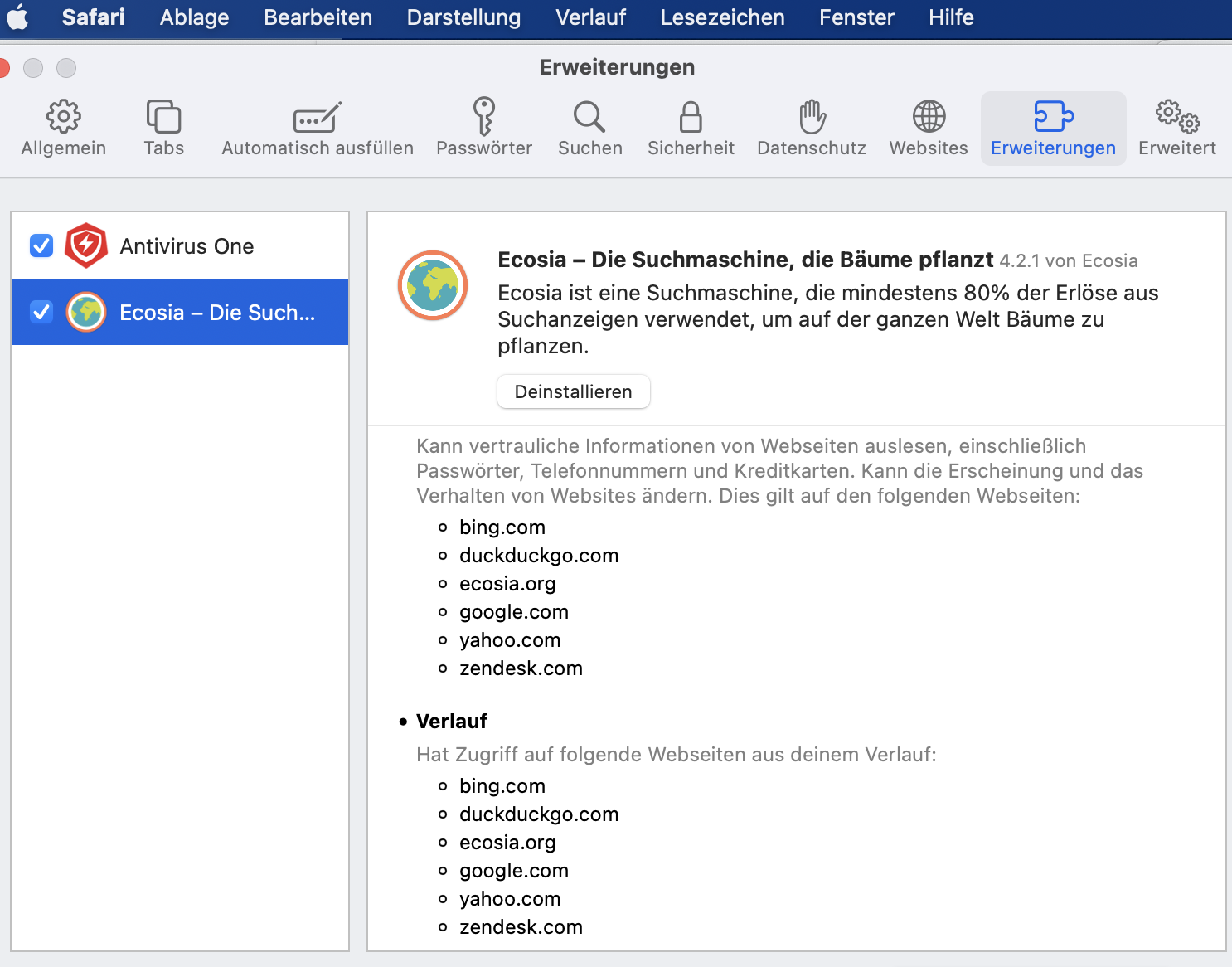1232x967 pixels.
Task: Open the Hilfe menu
Action: pyautogui.click(x=952, y=17)
